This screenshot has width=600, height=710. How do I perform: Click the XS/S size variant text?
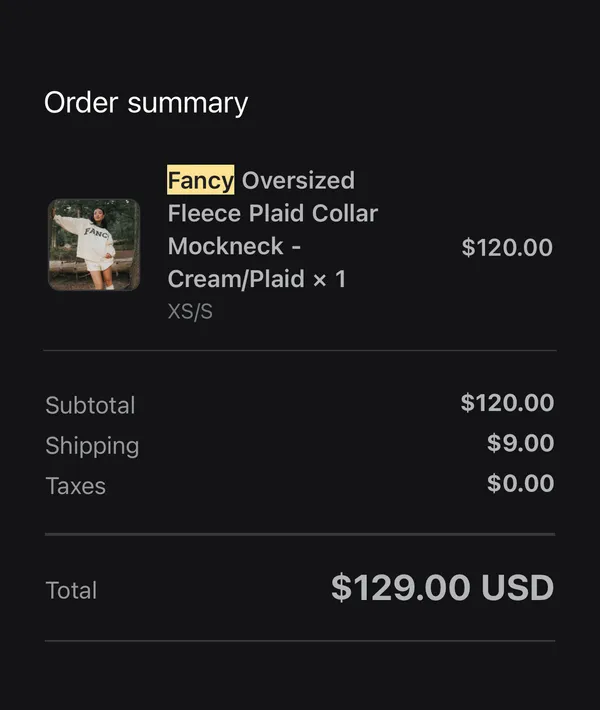[x=190, y=312]
